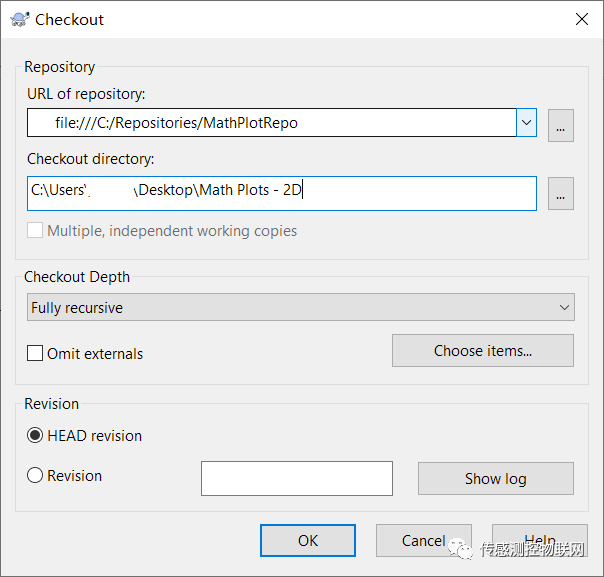Focus the Revision number input box

(296, 478)
